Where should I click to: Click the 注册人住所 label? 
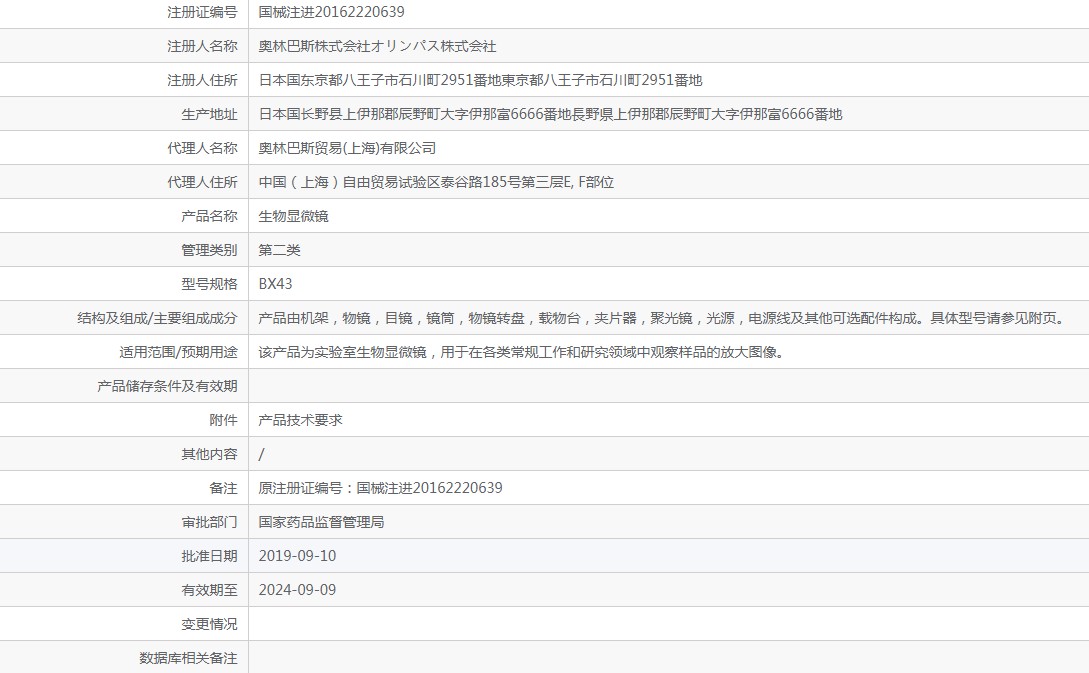(202, 80)
